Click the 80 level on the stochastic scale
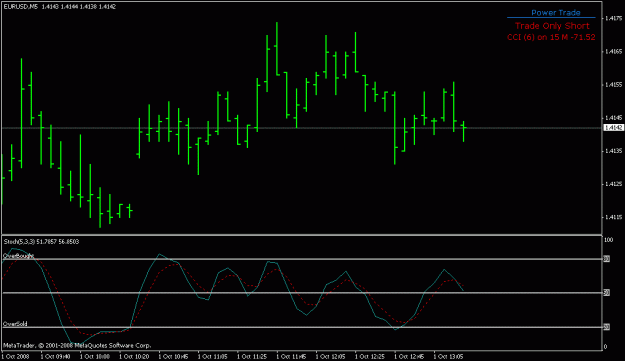The image size is (625, 361). pyautogui.click(x=607, y=259)
